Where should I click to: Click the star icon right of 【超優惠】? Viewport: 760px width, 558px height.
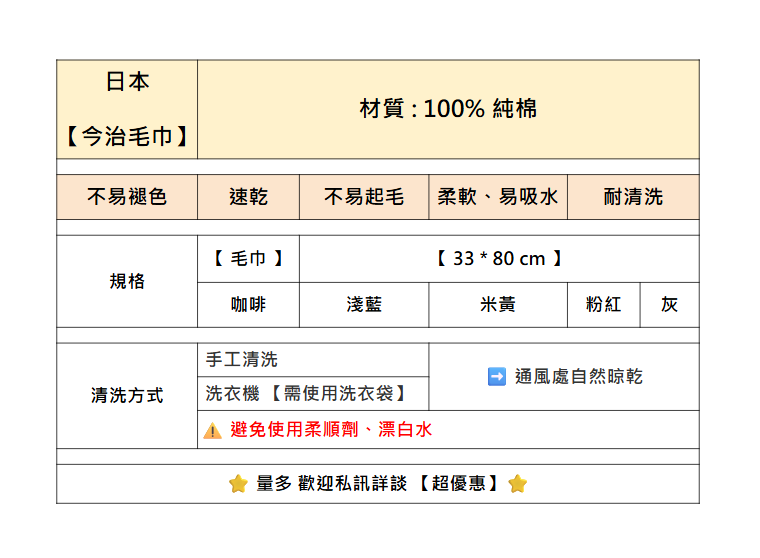point(517,484)
